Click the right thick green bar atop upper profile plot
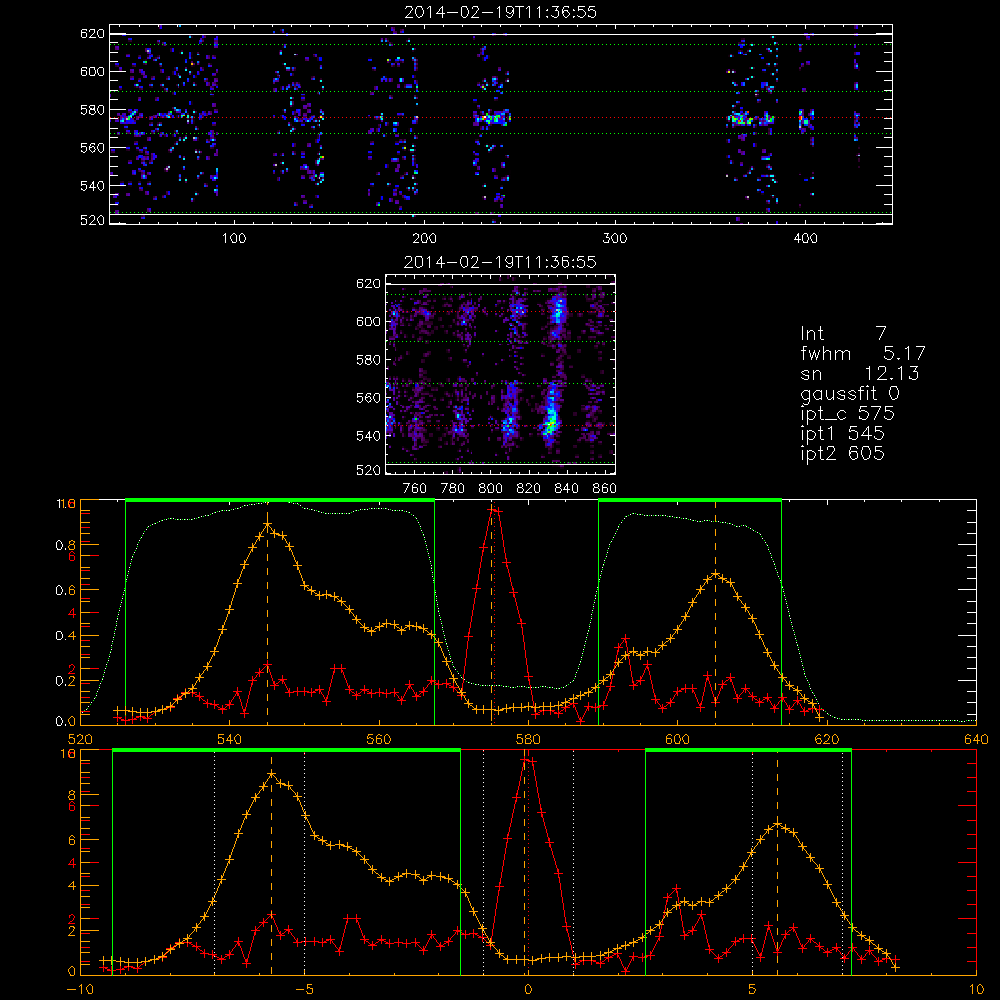 (x=690, y=501)
